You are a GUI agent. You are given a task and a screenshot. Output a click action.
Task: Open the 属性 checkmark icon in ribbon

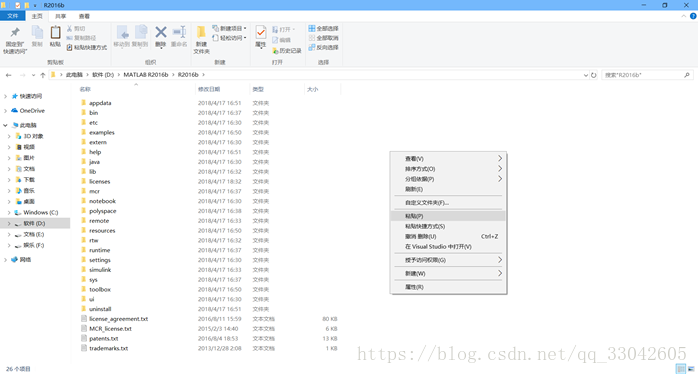pos(261,33)
